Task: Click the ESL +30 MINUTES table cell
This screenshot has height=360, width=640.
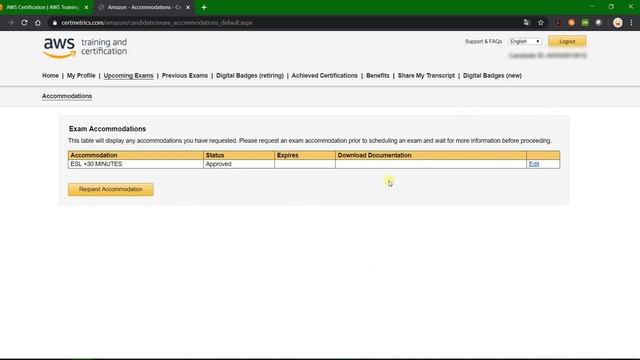Action: tap(136, 164)
